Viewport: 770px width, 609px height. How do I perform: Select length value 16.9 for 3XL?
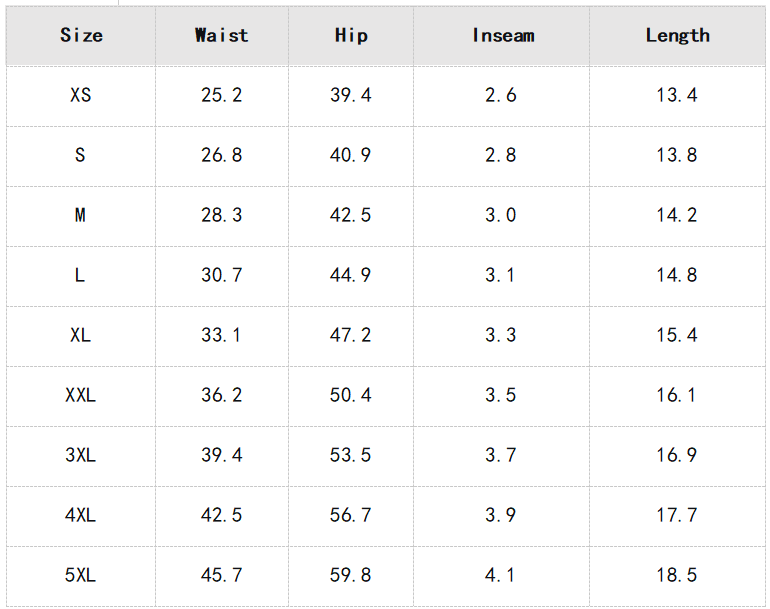pyautogui.click(x=677, y=456)
